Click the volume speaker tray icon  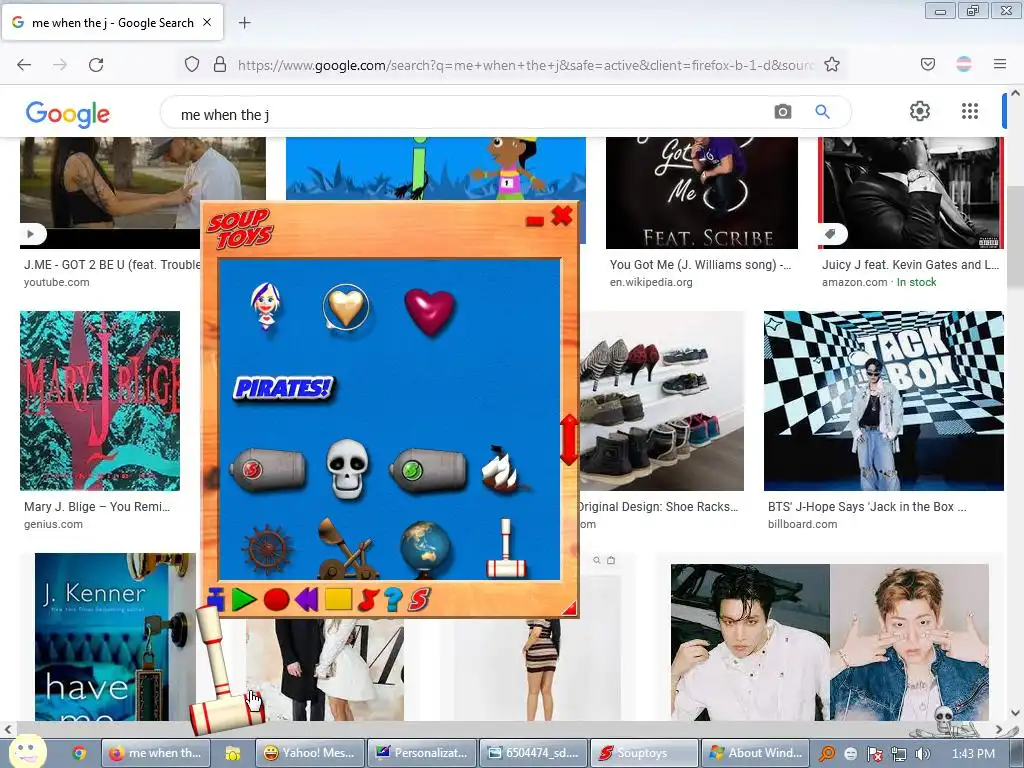922,754
